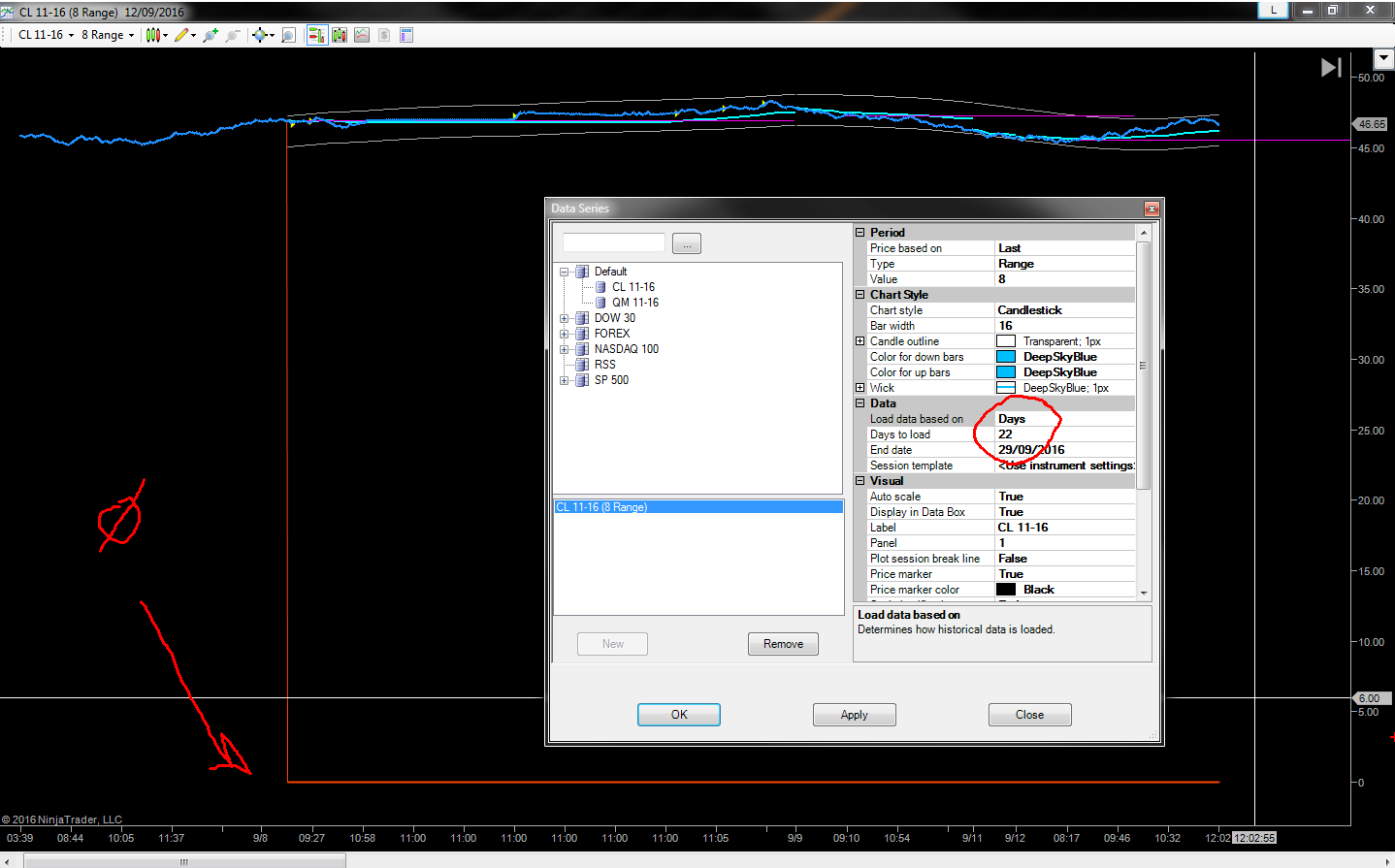Screen dimensions: 1395x868
Task: Click the instrument search input field
Action: 614,242
